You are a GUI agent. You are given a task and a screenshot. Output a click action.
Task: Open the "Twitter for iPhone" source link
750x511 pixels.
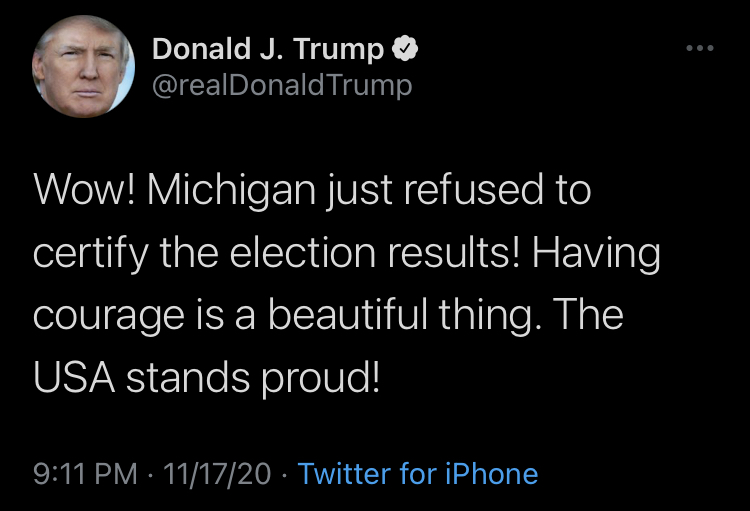point(418,473)
